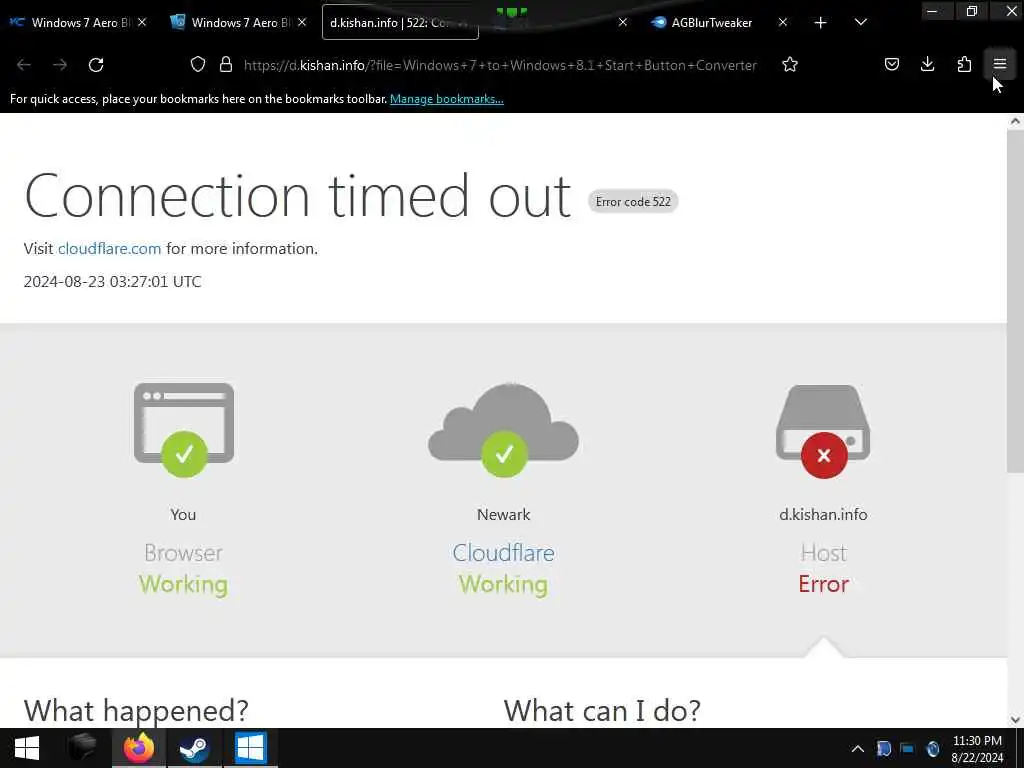
Task: Close the first Windows 7 Aero tab
Action: pos(142,22)
